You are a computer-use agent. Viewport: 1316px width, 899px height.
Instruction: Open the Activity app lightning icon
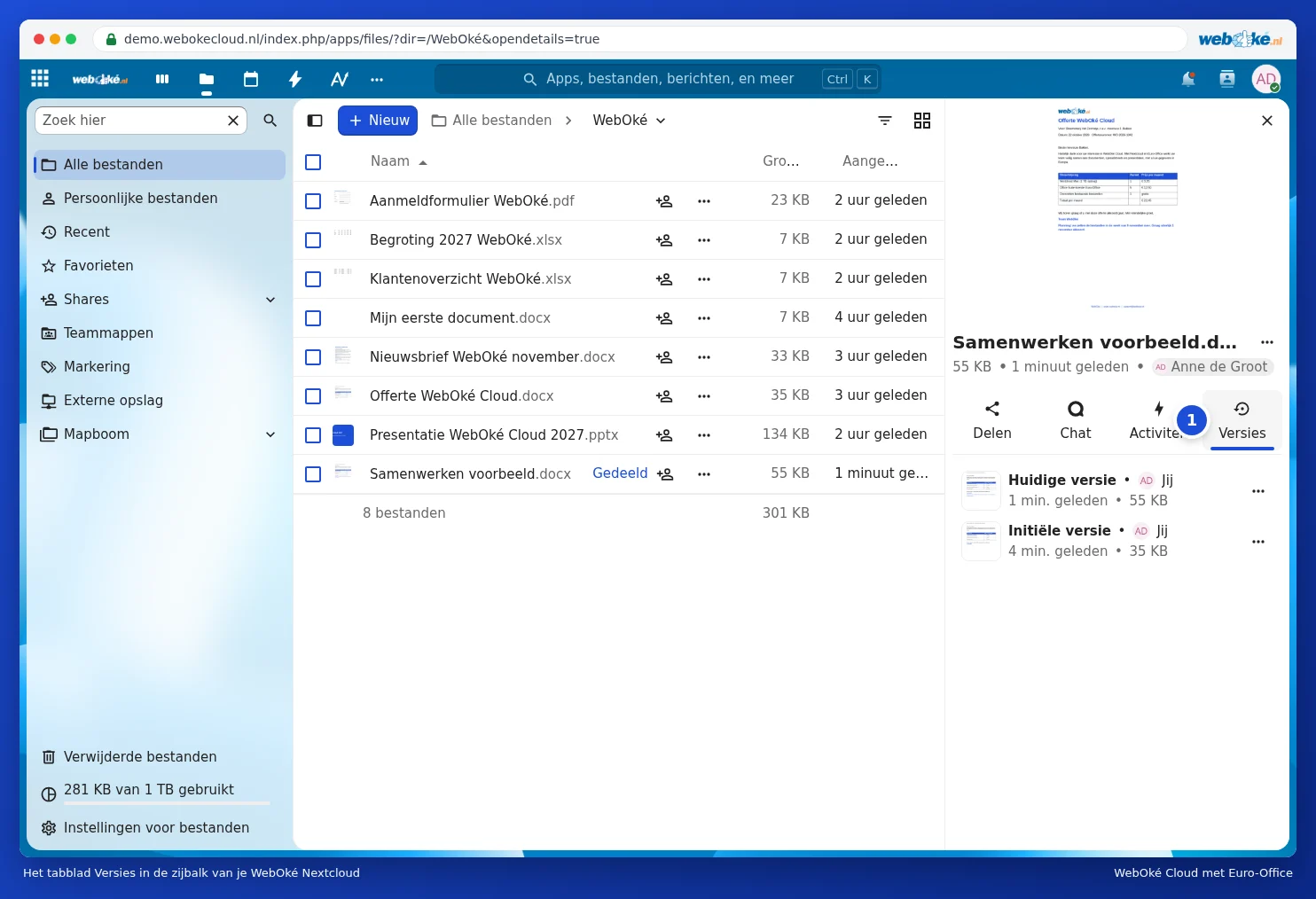click(295, 79)
